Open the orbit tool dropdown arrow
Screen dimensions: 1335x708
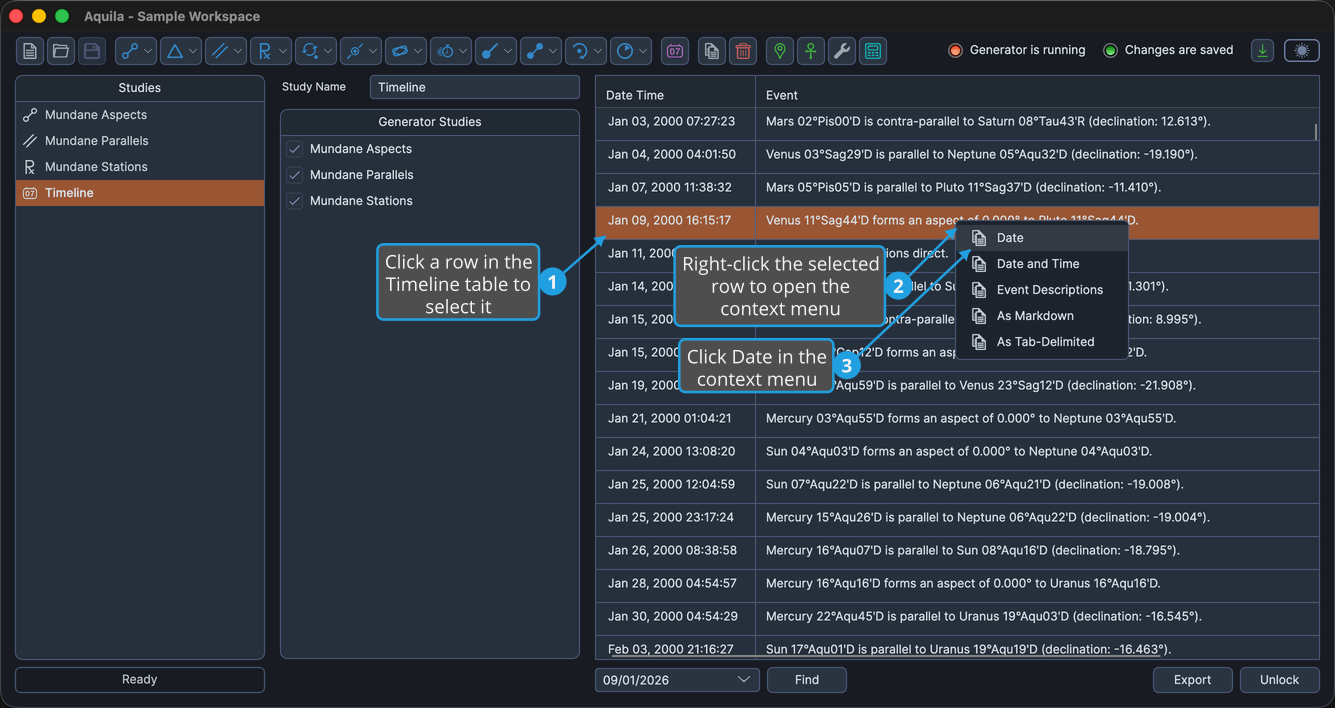tap(418, 51)
